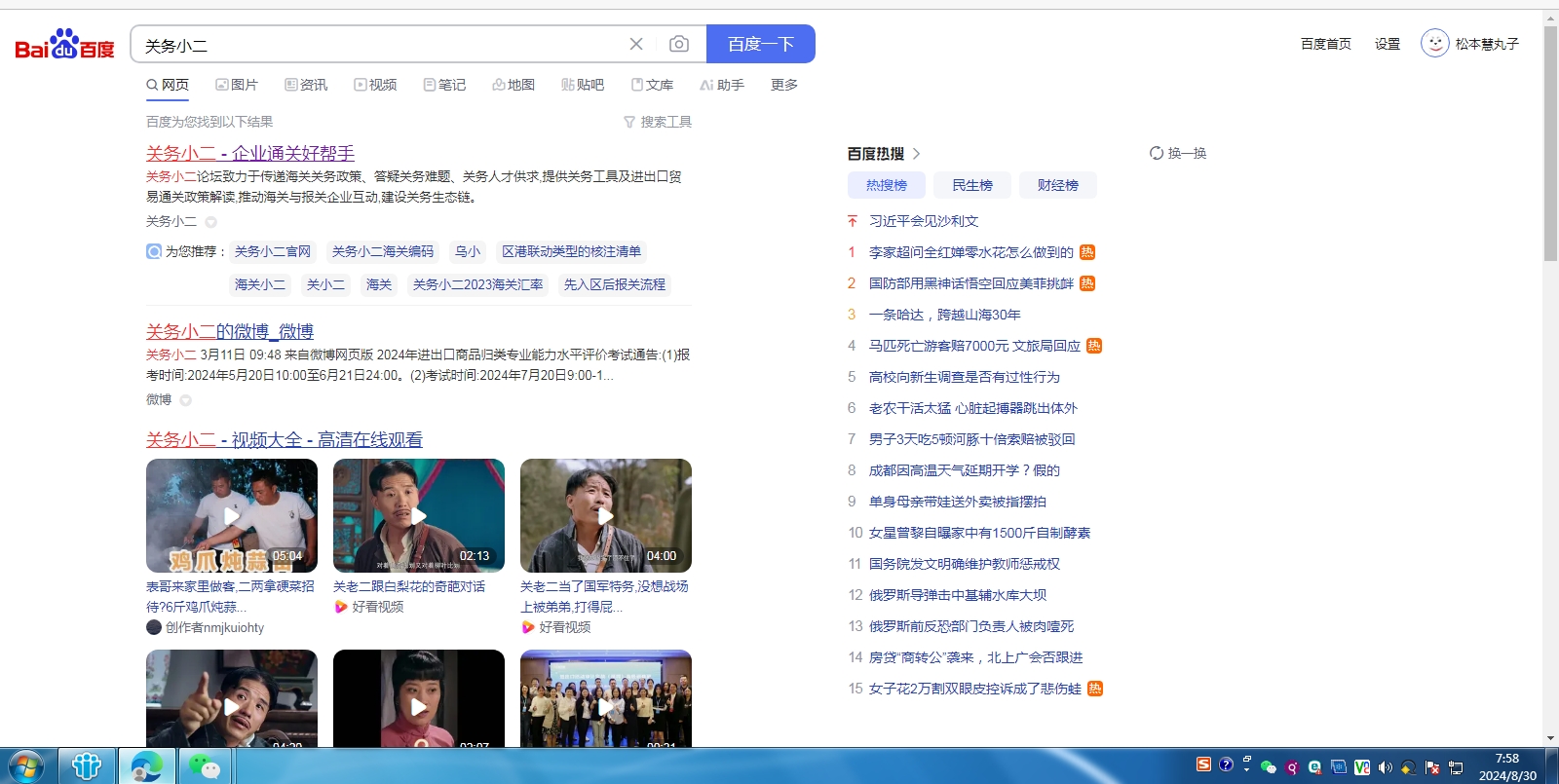This screenshot has height=784, width=1559.
Task: Open the 笔记 tab
Action: [444, 85]
